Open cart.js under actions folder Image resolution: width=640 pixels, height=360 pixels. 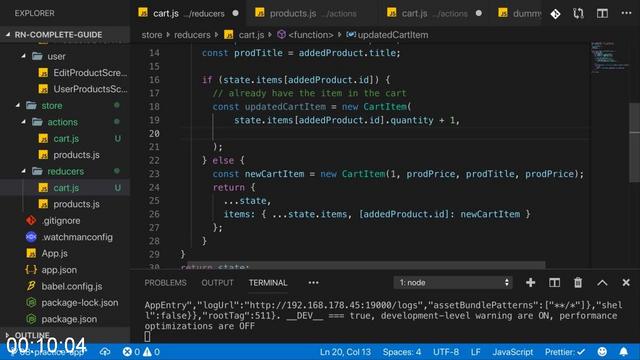click(x=65, y=138)
